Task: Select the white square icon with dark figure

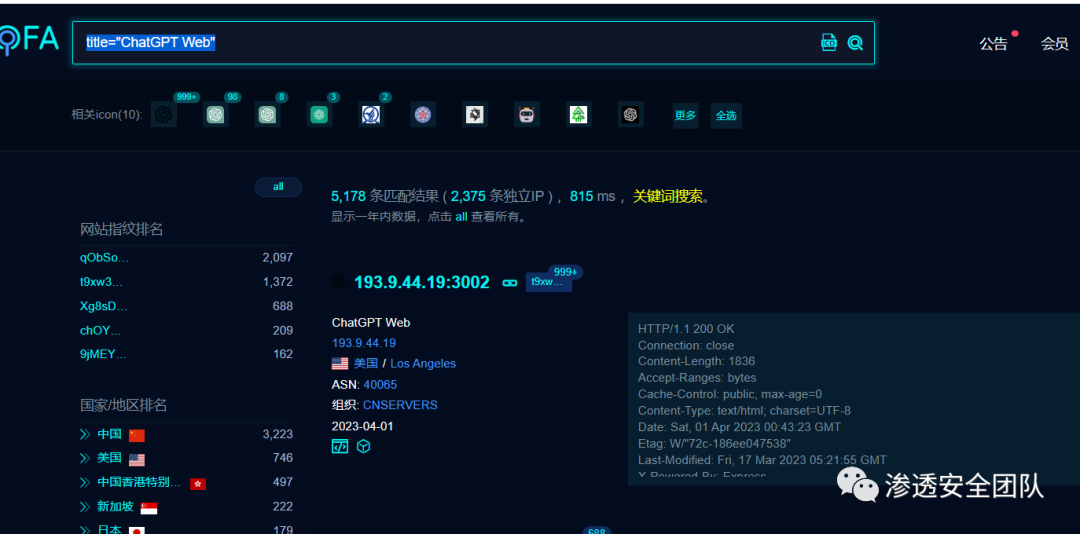Action: 475,114
